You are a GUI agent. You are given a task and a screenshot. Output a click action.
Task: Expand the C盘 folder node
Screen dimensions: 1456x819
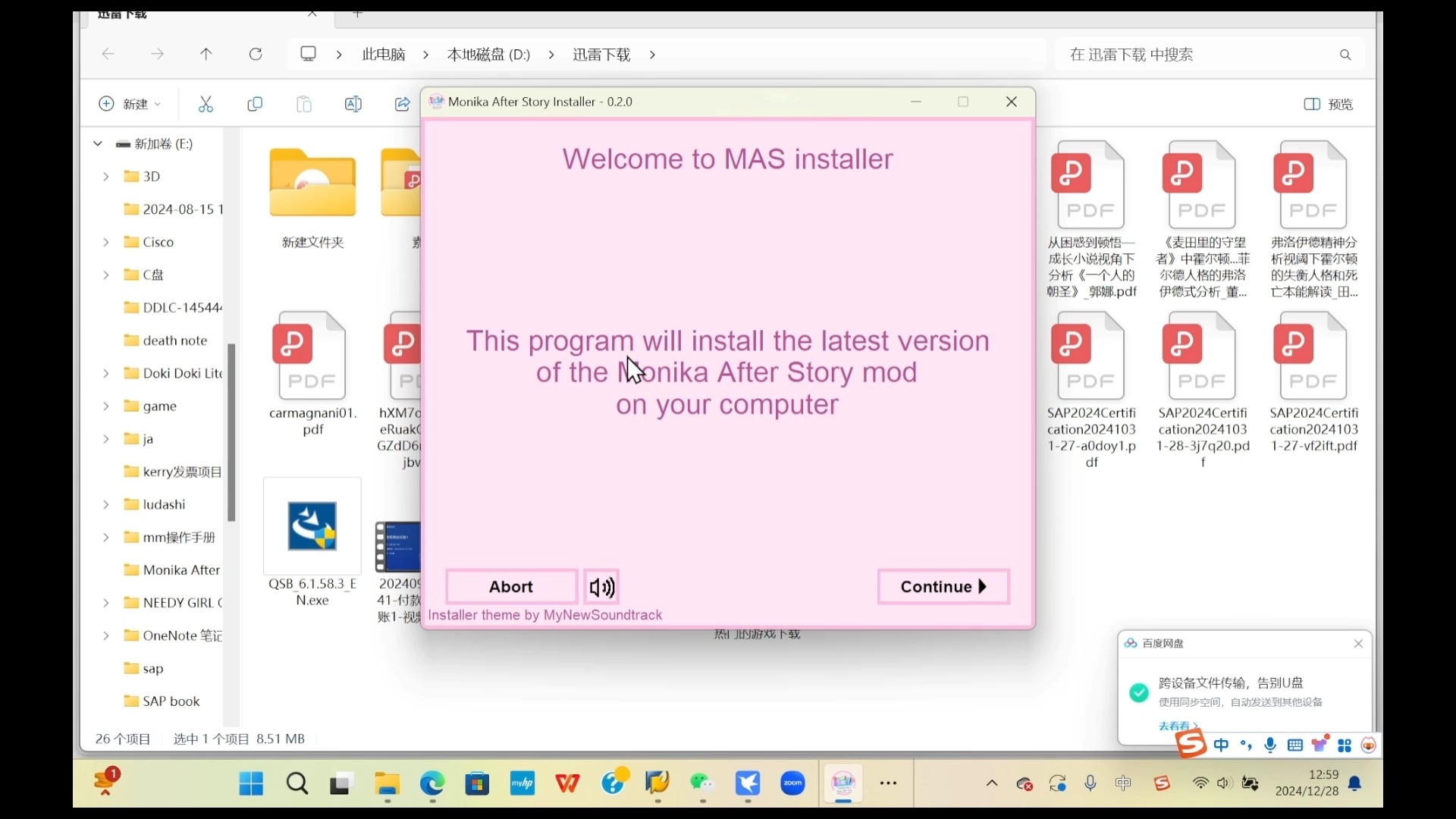pos(106,275)
